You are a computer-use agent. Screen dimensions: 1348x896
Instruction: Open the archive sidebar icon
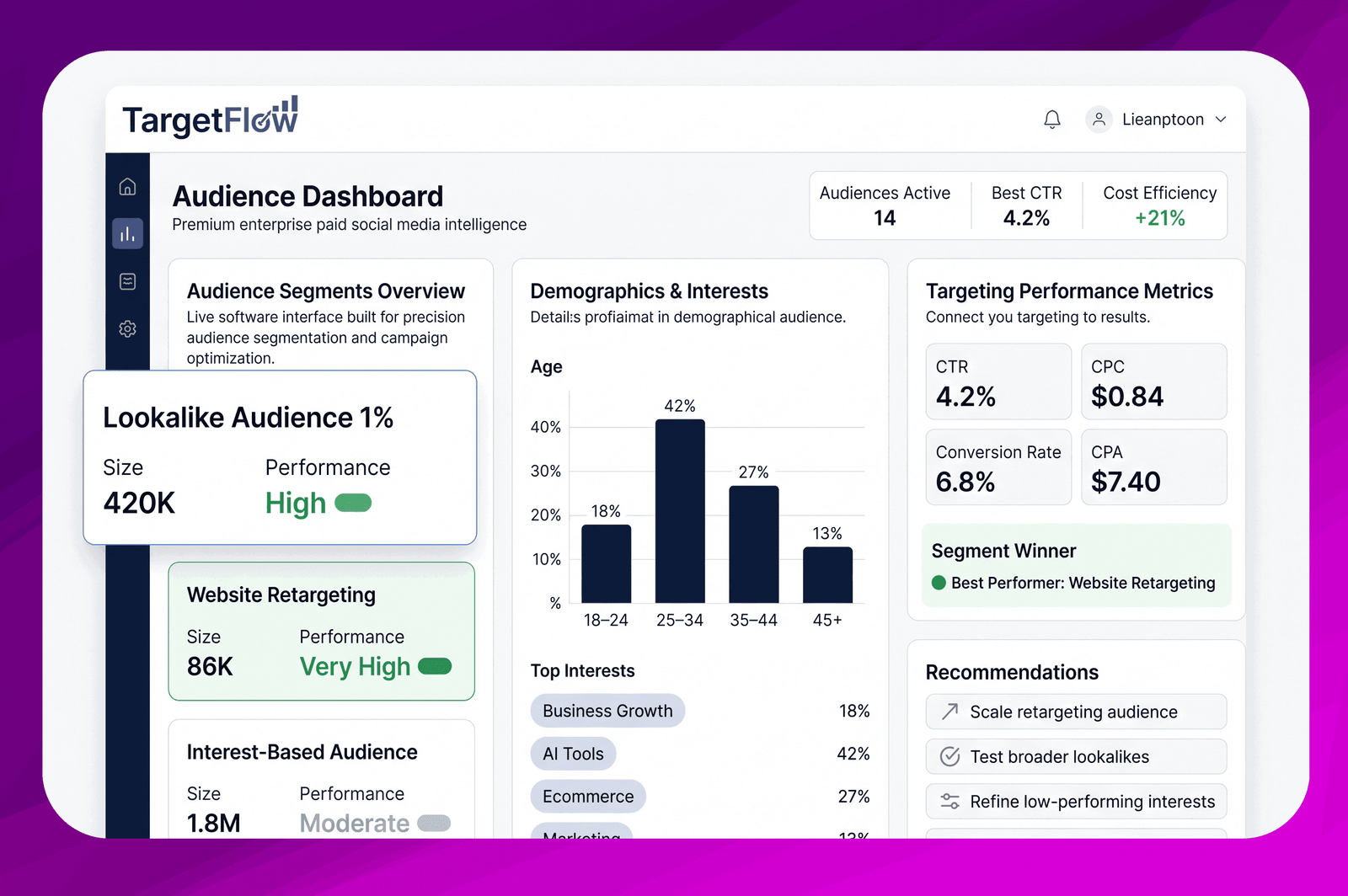127,281
